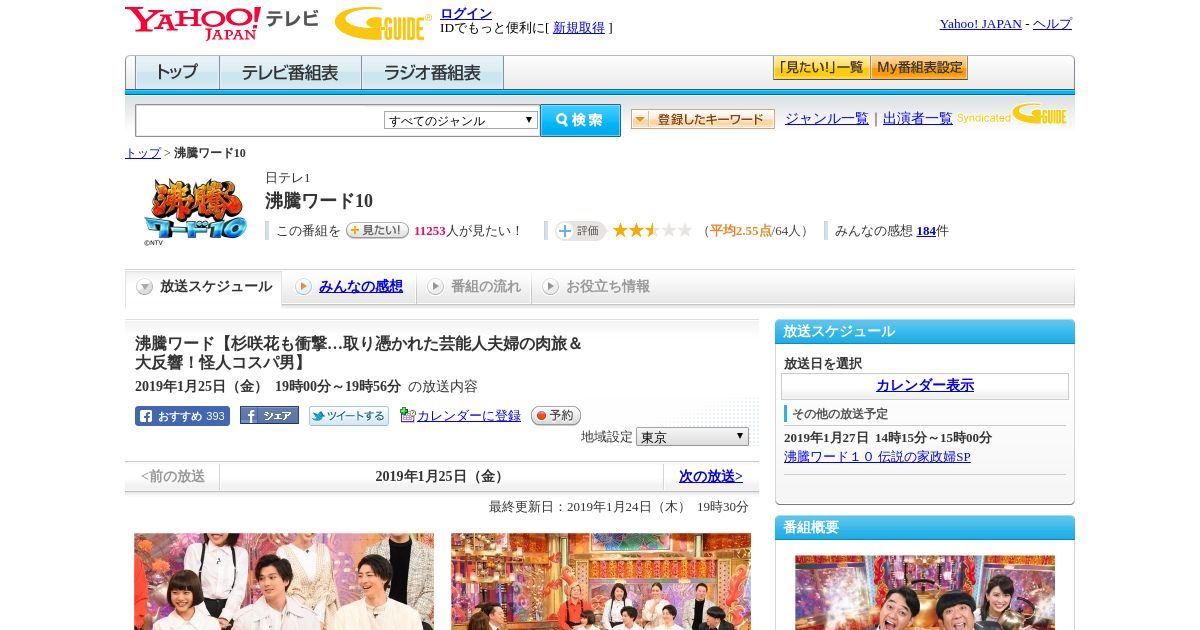Open the 地域設定 東京 region dropdown
This screenshot has width=1200, height=630.
(x=692, y=437)
